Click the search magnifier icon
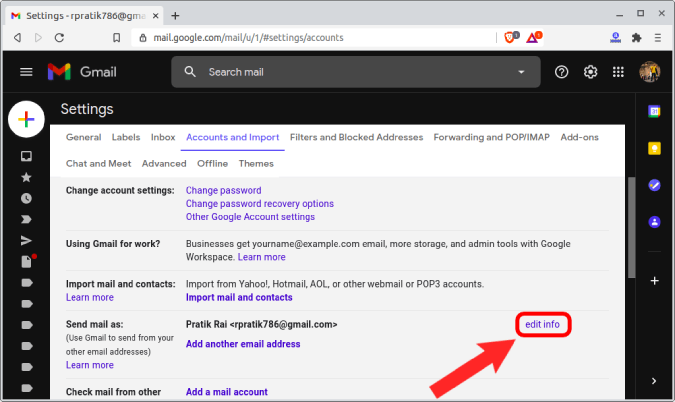This screenshot has width=675, height=402. [x=190, y=72]
